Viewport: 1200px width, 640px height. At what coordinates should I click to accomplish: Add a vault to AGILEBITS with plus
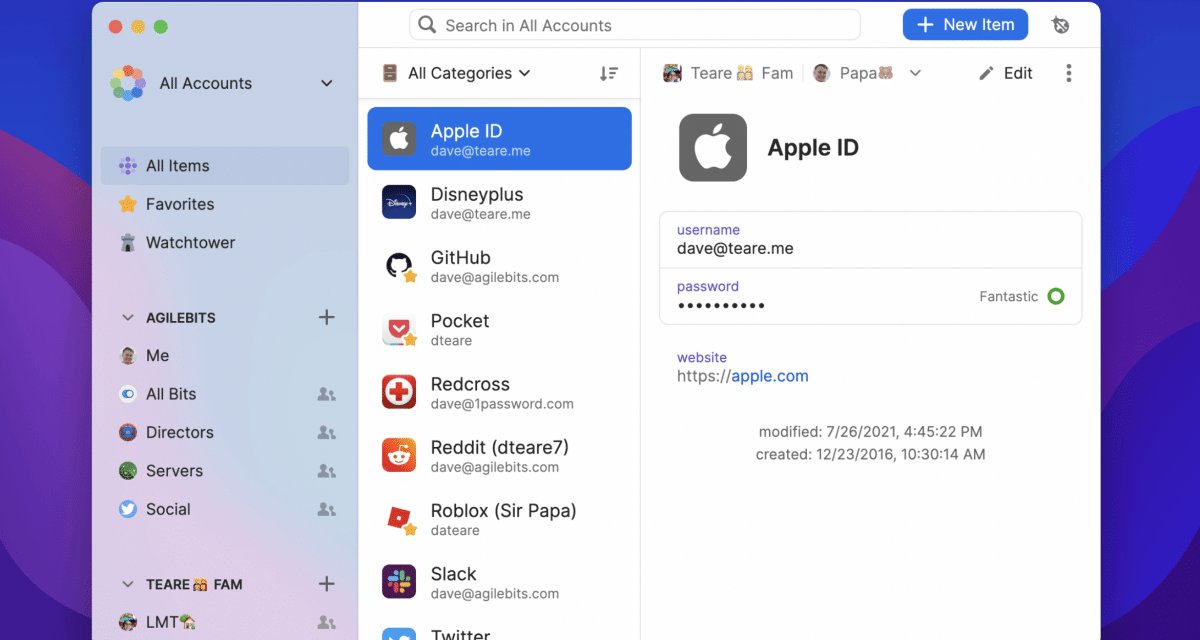(x=326, y=317)
